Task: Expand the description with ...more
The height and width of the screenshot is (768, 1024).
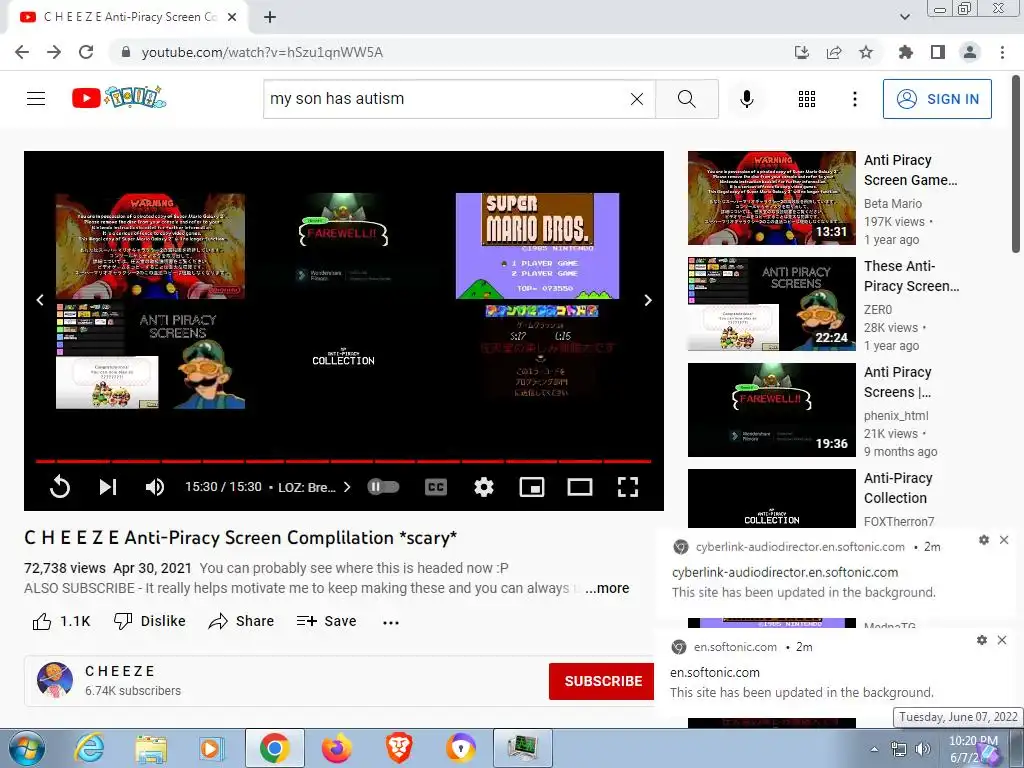Action: (607, 588)
